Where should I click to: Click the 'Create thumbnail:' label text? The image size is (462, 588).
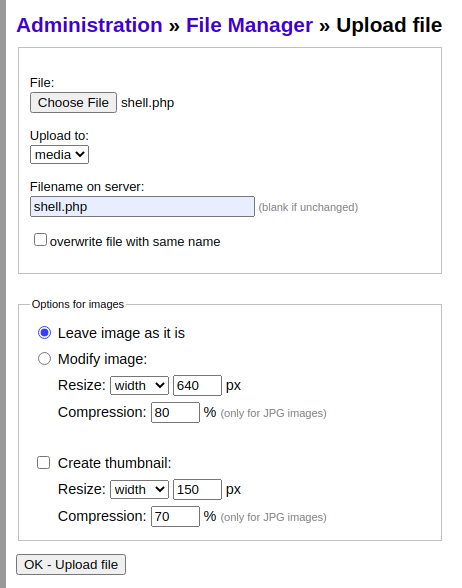pos(114,463)
